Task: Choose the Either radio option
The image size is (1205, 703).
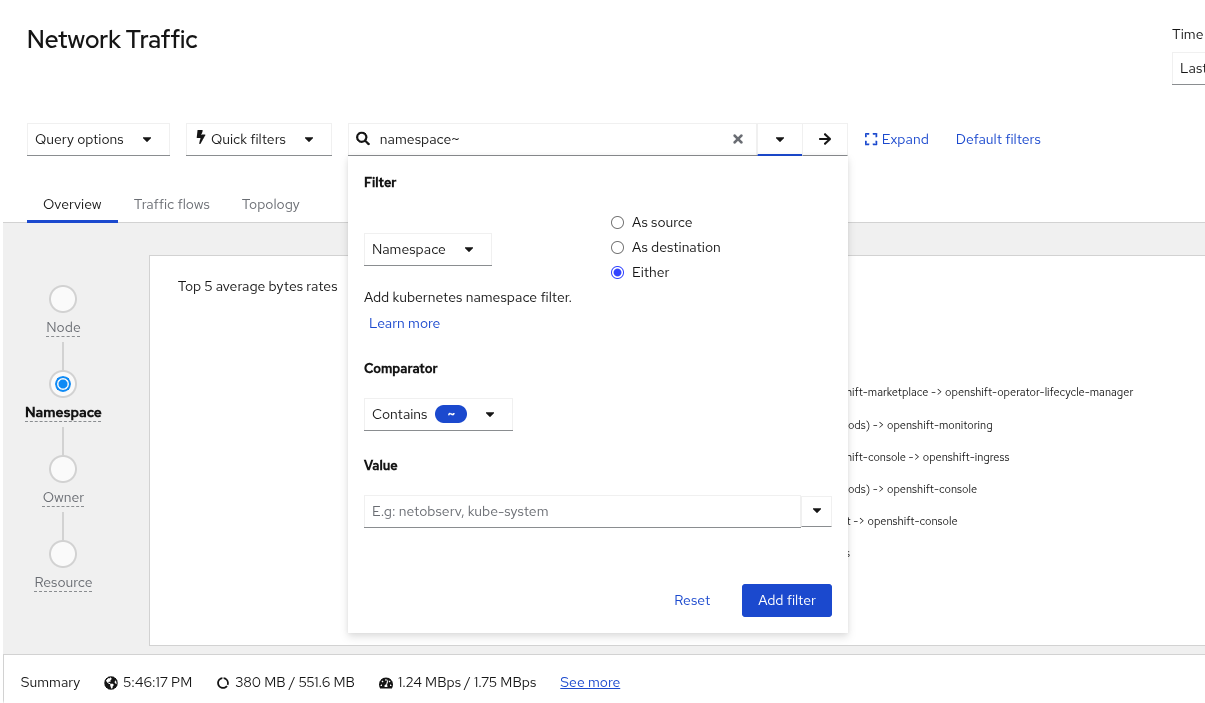Action: 617,272
